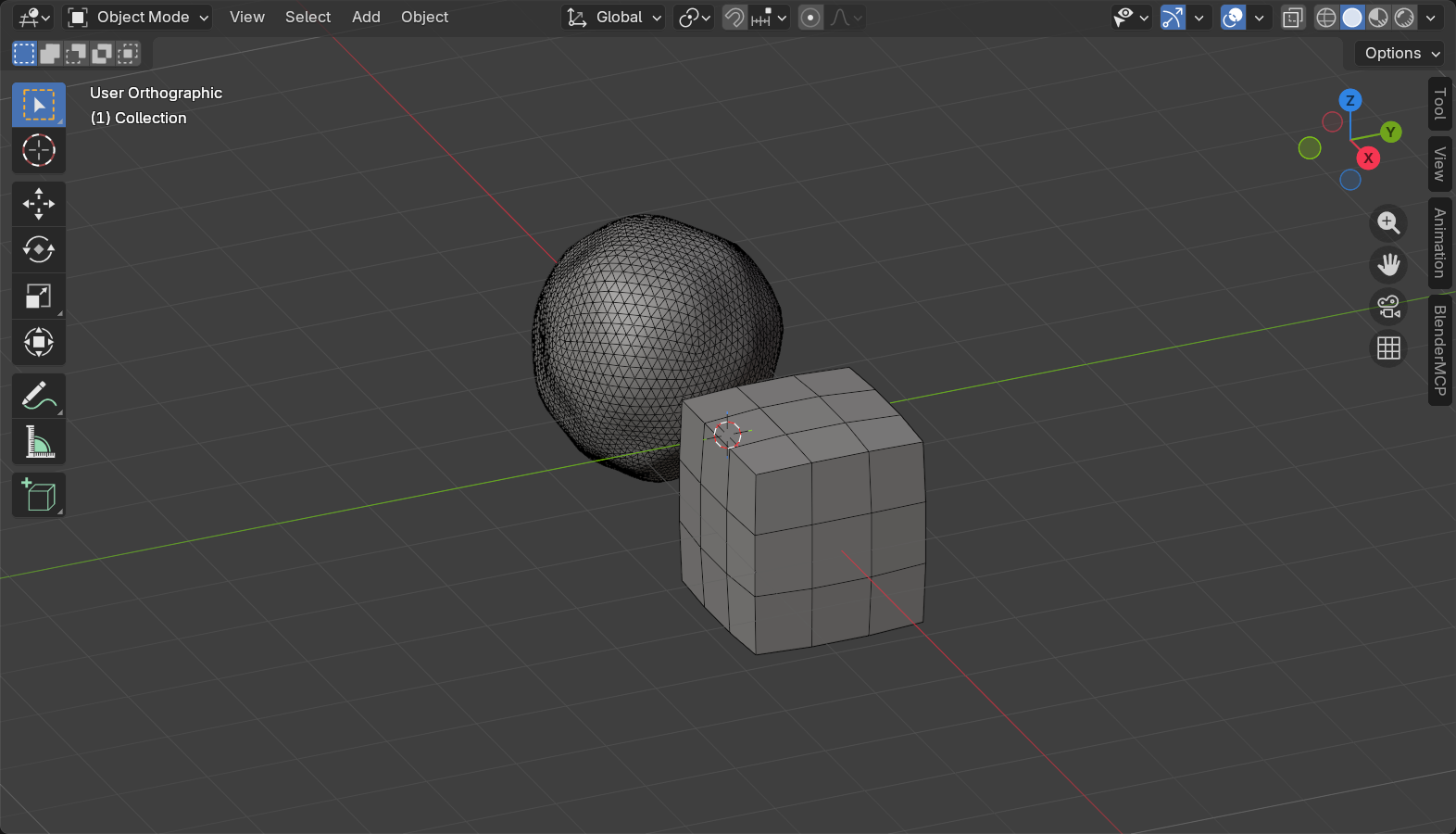The height and width of the screenshot is (834, 1456).
Task: Open Global transform orientation dropdown
Action: pos(613,18)
